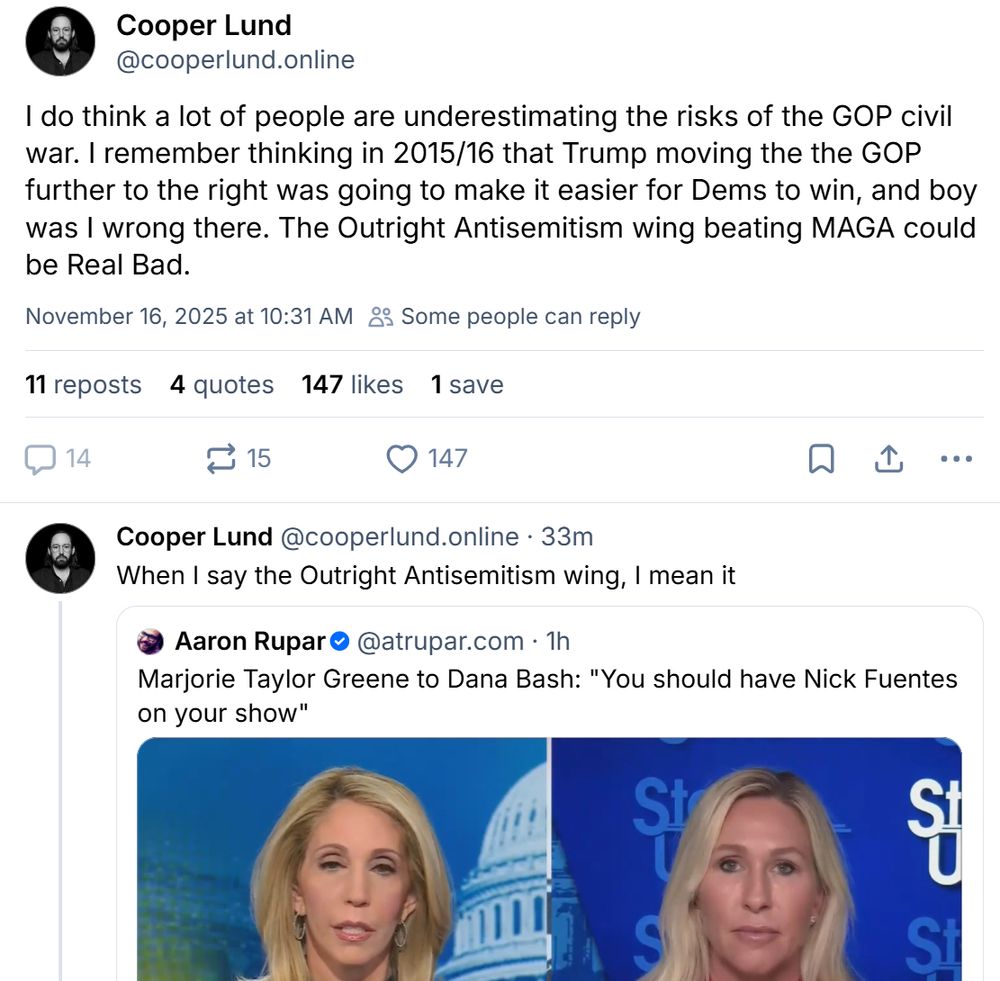1000x981 pixels.
Task: Click Aaron Rupar's verified badge
Action: pyautogui.click(x=341, y=641)
